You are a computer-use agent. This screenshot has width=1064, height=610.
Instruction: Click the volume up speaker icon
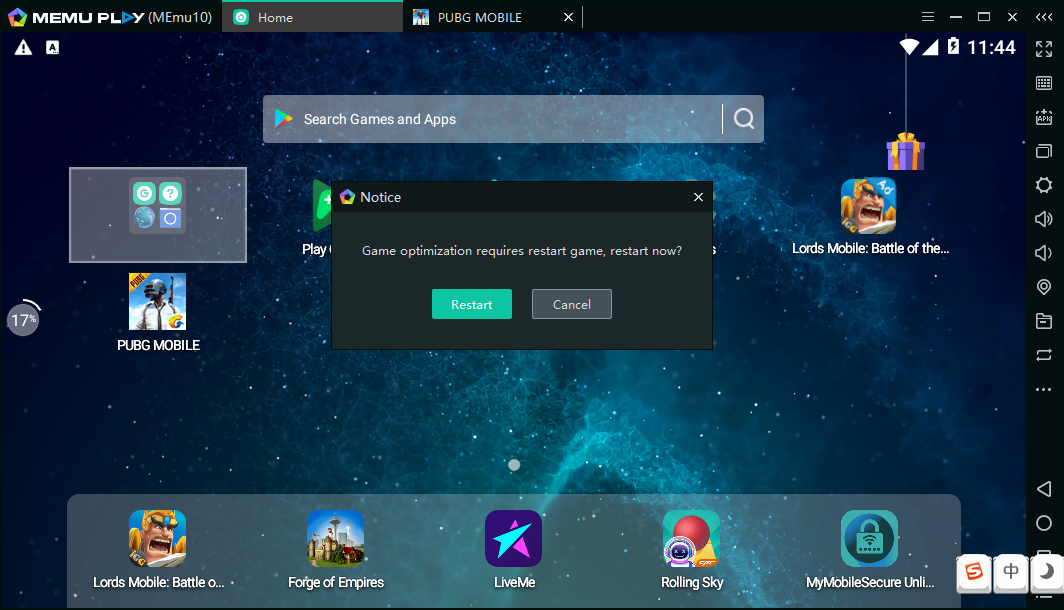click(x=1043, y=219)
